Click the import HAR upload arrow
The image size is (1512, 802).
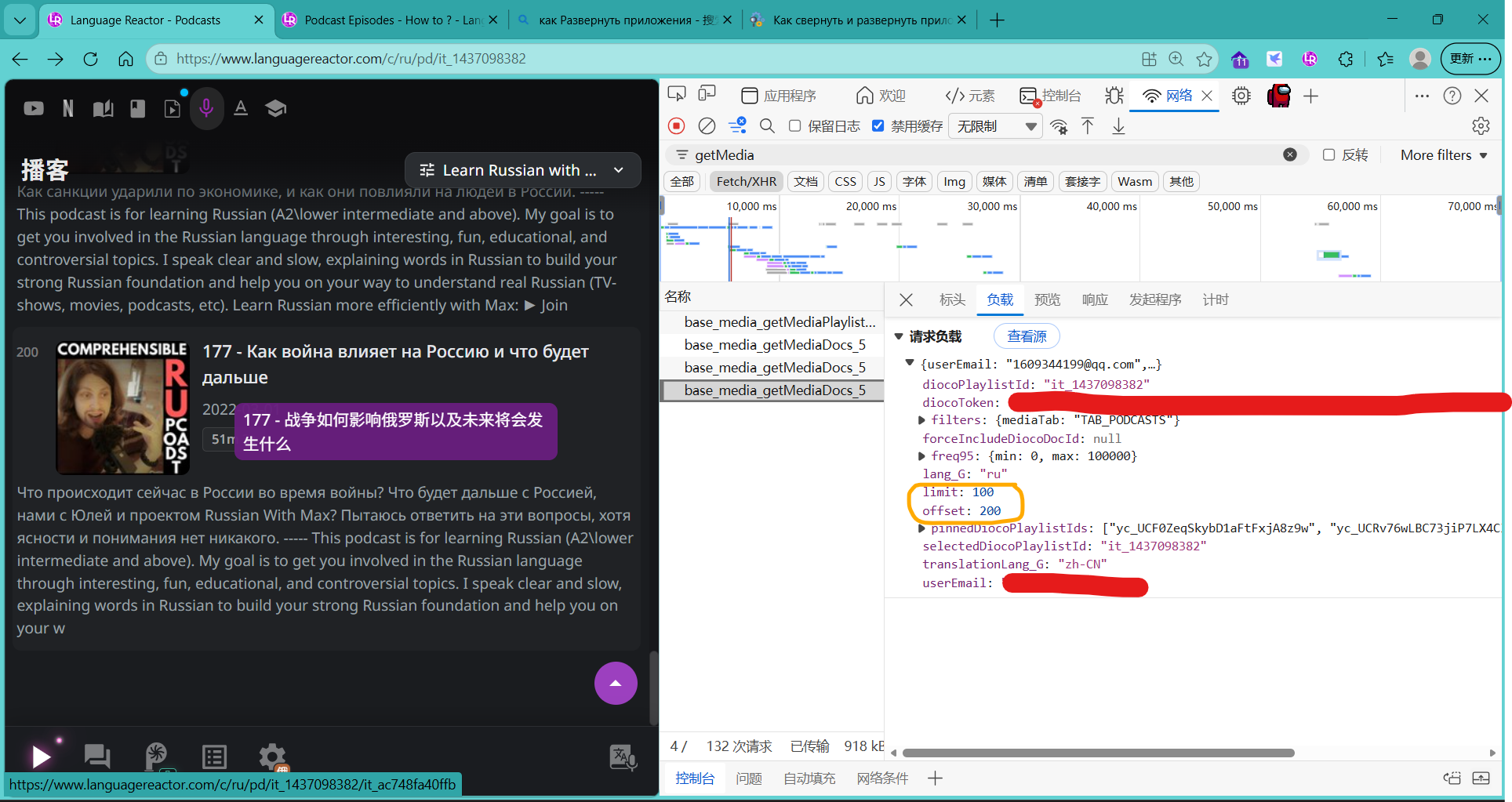(1088, 125)
